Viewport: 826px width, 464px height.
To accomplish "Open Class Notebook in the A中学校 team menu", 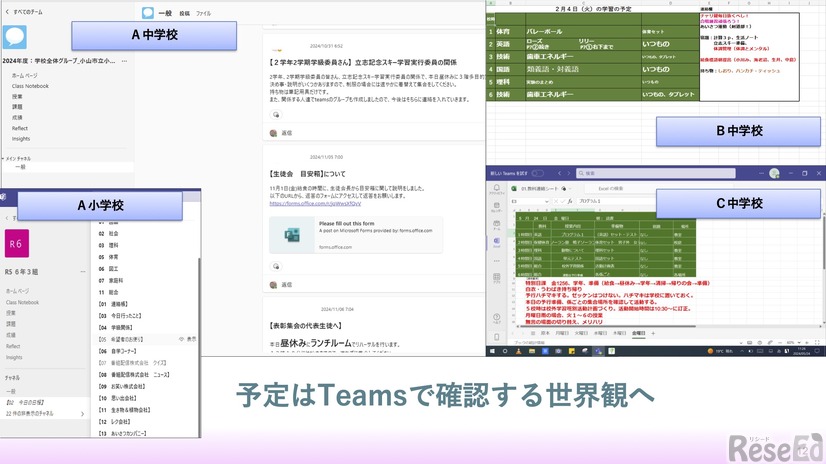I will (x=30, y=86).
